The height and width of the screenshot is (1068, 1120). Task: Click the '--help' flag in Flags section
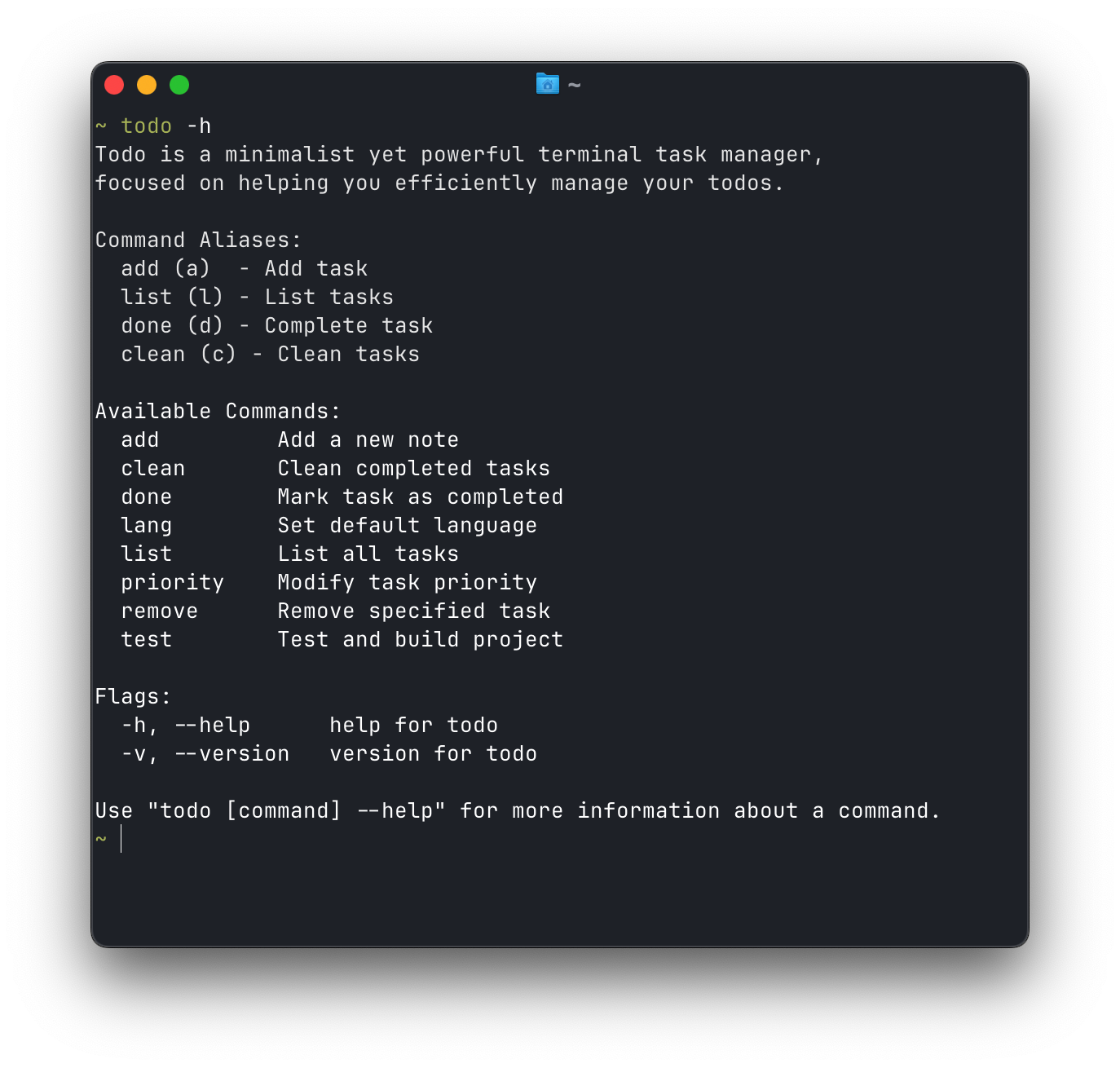pyautogui.click(x=213, y=725)
